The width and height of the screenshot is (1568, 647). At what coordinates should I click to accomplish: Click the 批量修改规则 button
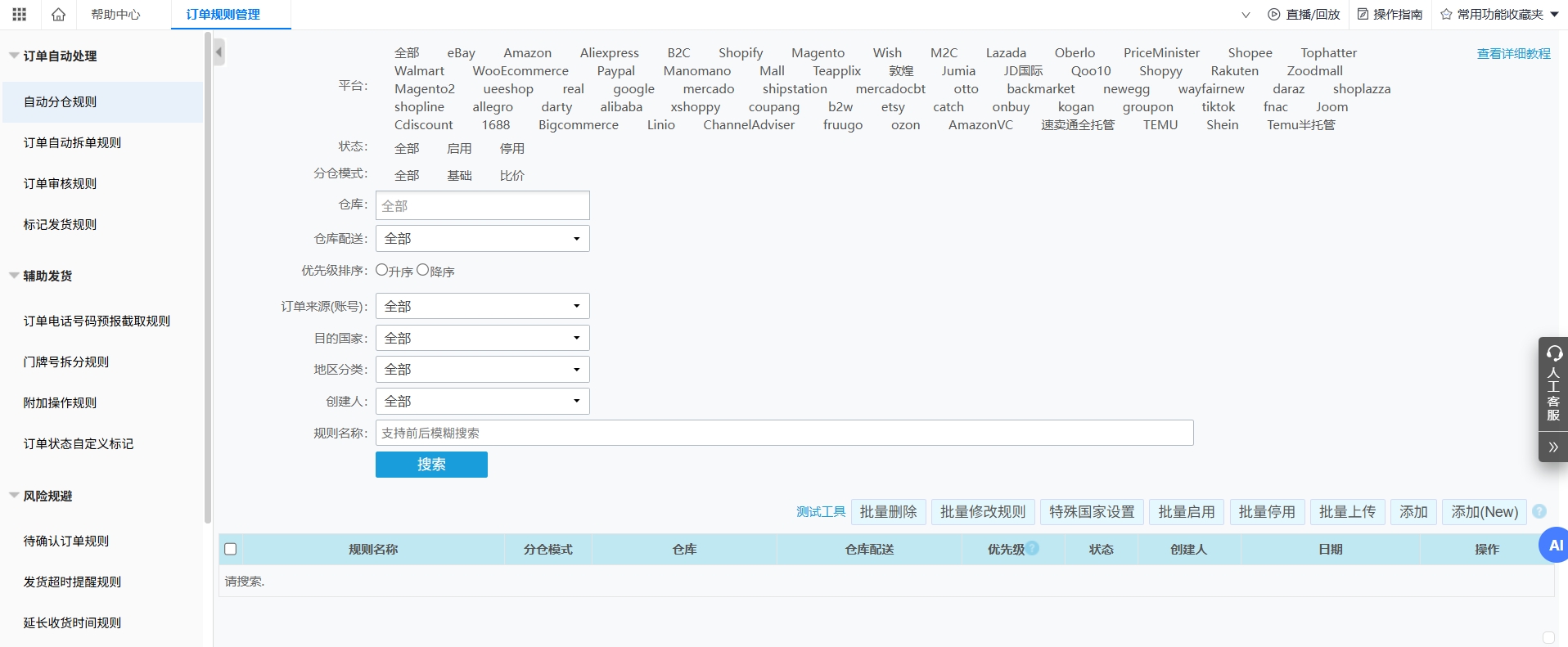pos(983,512)
